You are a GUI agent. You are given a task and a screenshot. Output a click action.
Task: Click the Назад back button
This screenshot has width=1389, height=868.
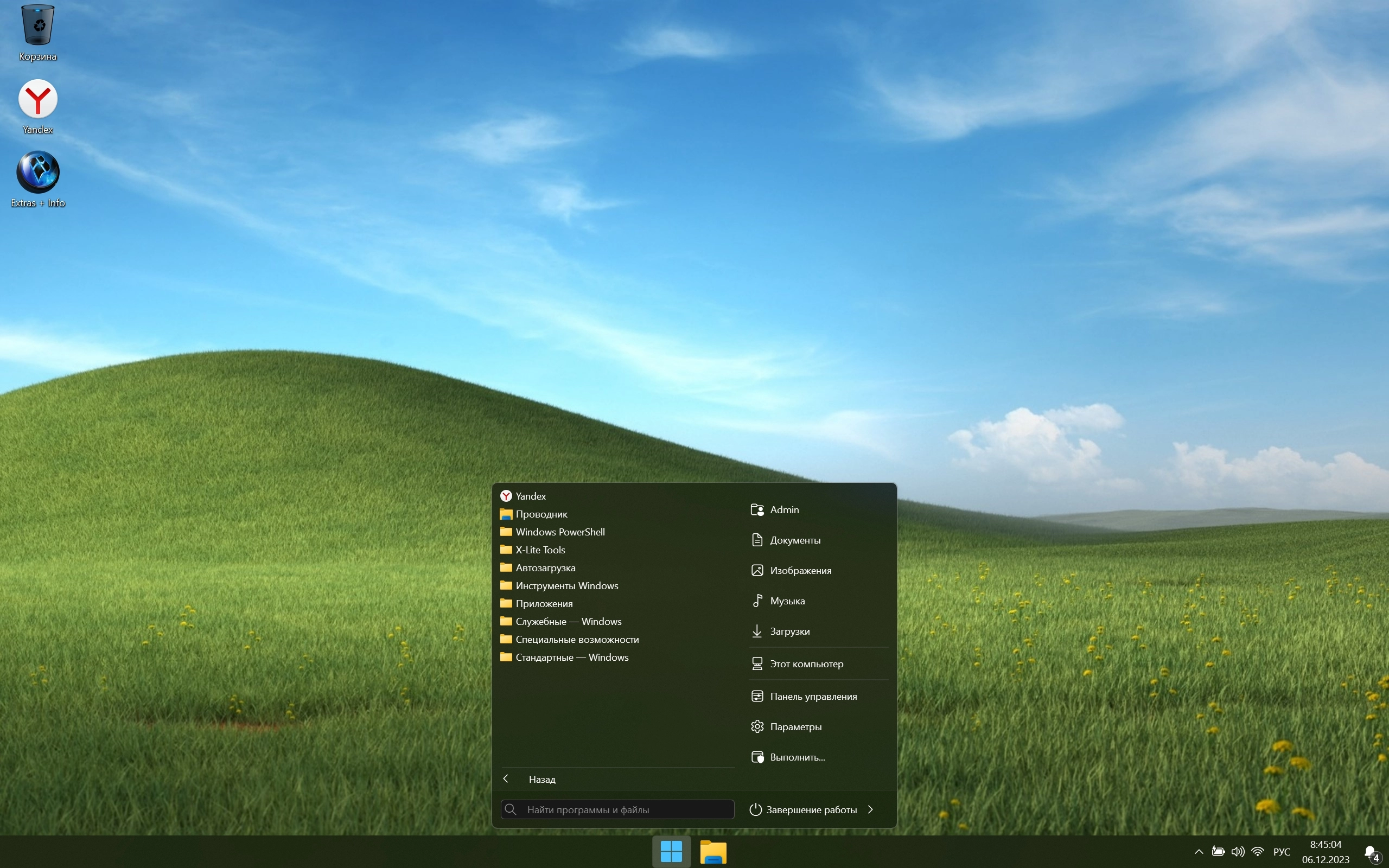pyautogui.click(x=541, y=779)
